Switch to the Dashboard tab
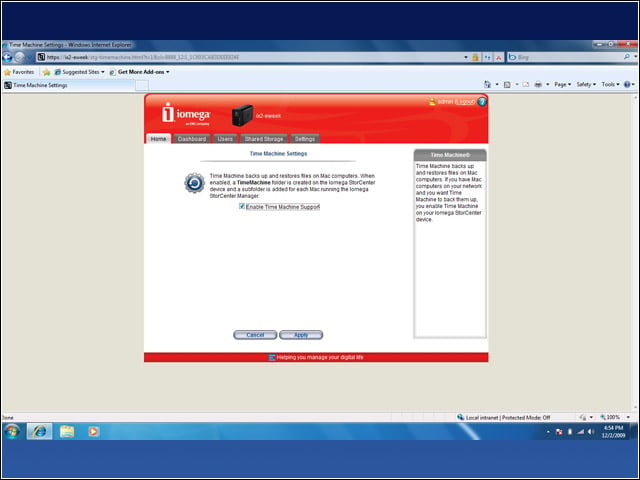This screenshot has height=480, width=640. pos(192,139)
